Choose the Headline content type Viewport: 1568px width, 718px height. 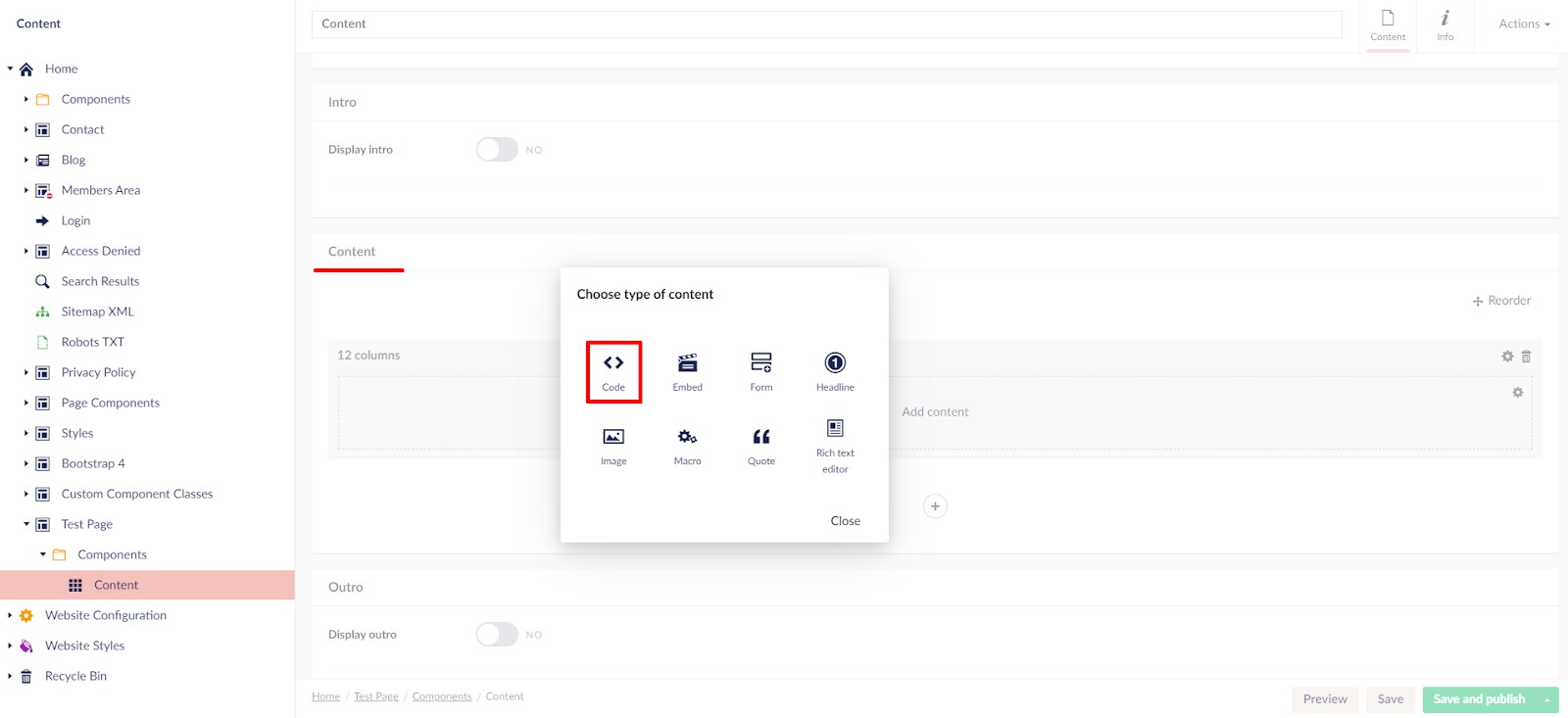(x=835, y=372)
